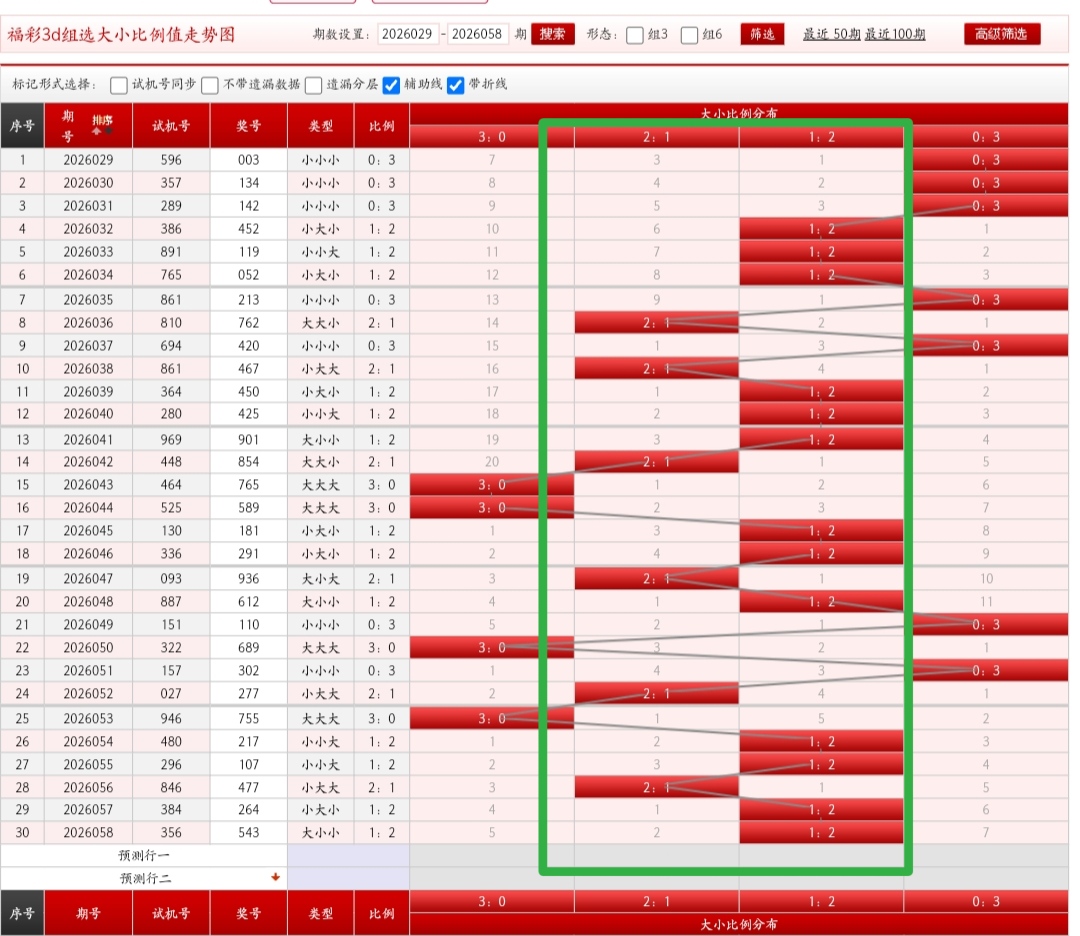This screenshot has height=936, width=1080.
Task: Tick the 组6 form checkbox
Action: tap(690, 35)
